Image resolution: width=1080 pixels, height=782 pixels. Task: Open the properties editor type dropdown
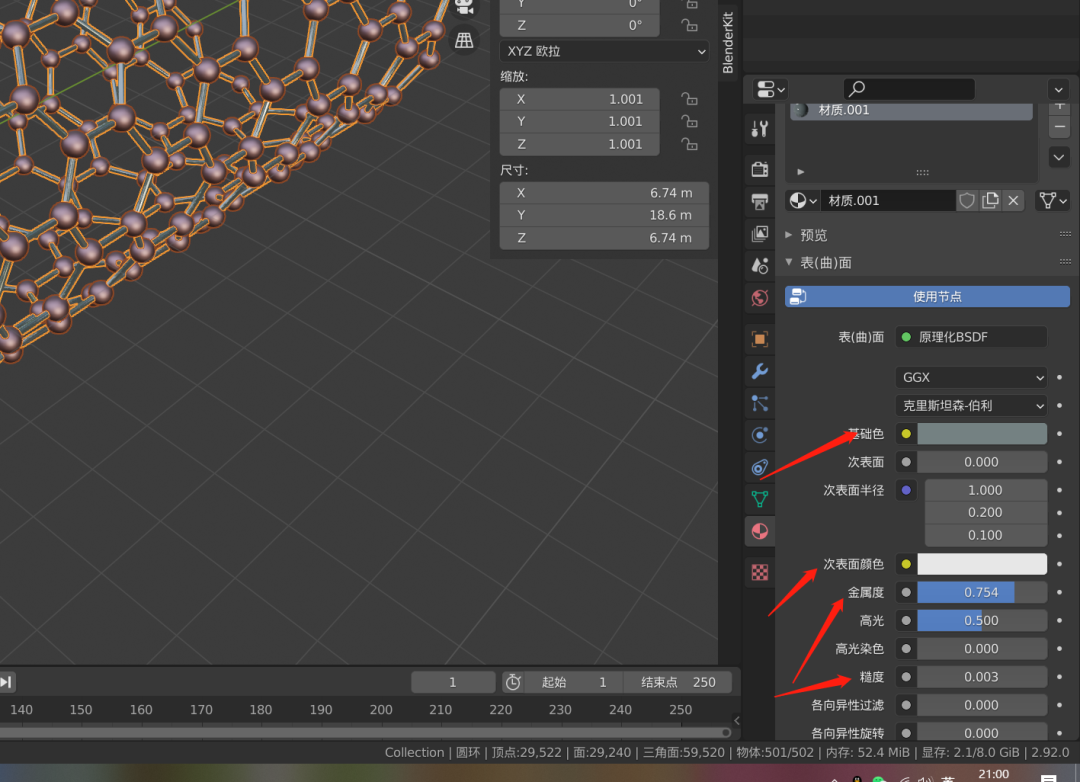[x=771, y=89]
